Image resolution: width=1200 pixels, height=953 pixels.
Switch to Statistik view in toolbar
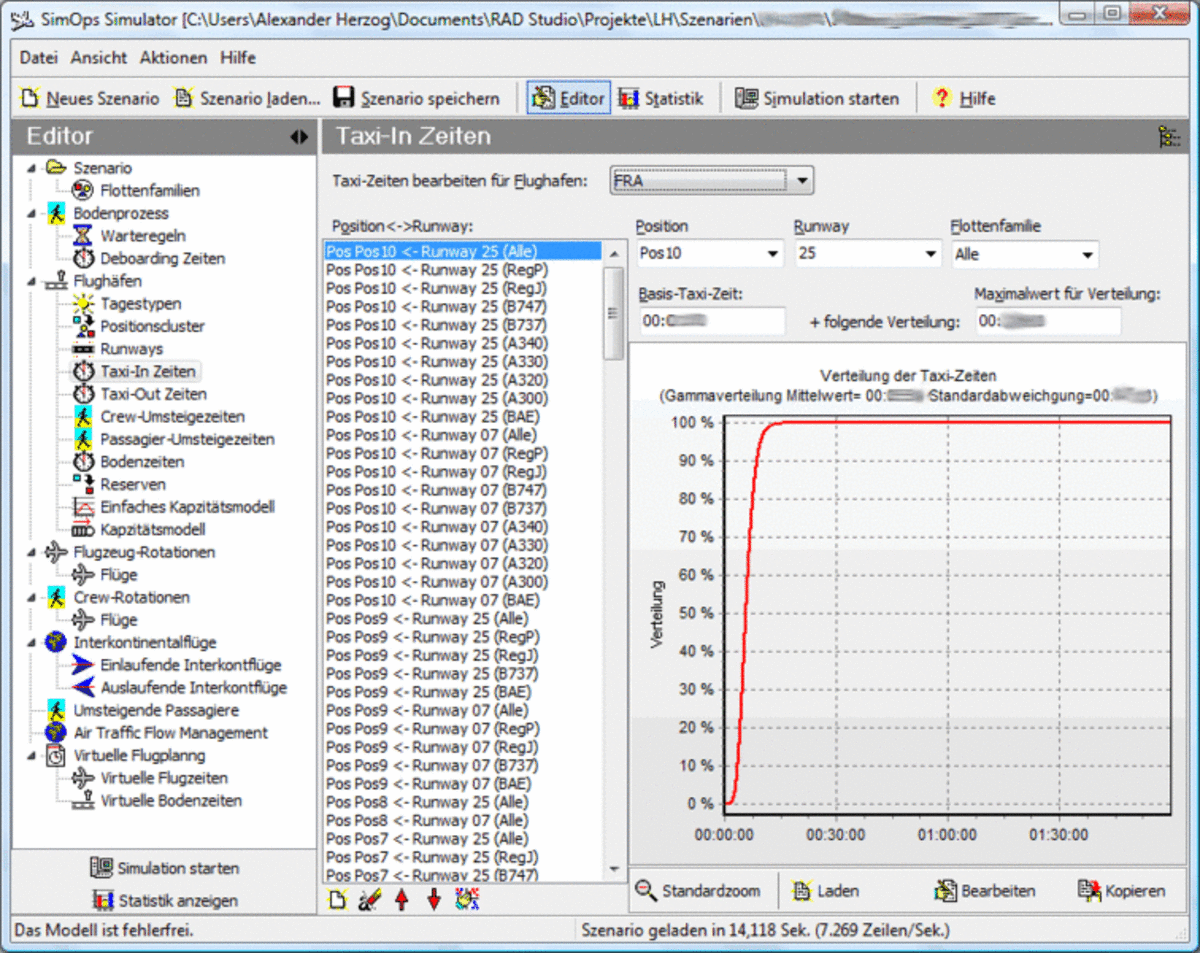tap(661, 98)
